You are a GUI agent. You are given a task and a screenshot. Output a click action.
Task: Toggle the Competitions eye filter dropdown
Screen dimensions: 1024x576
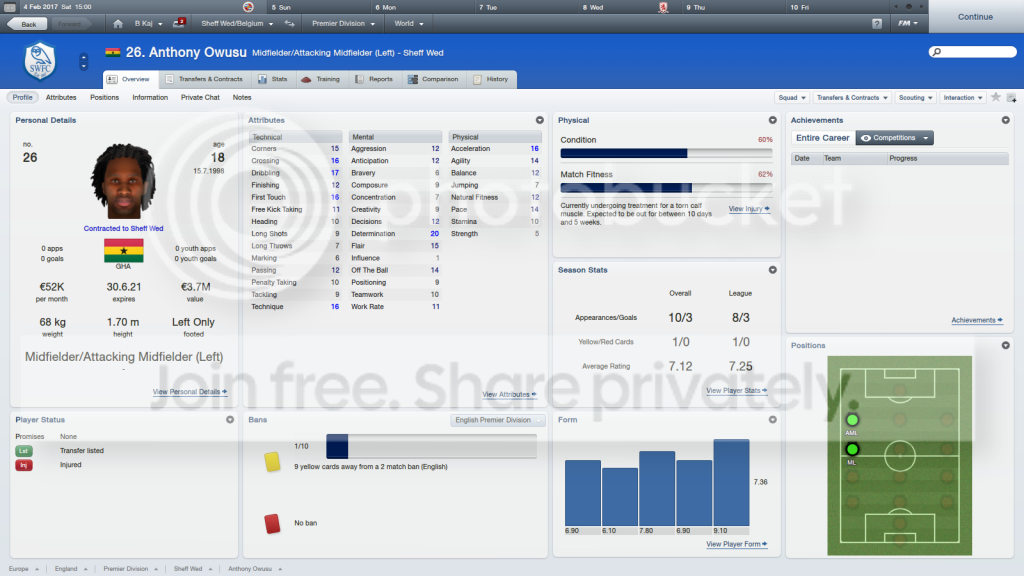tap(895, 138)
